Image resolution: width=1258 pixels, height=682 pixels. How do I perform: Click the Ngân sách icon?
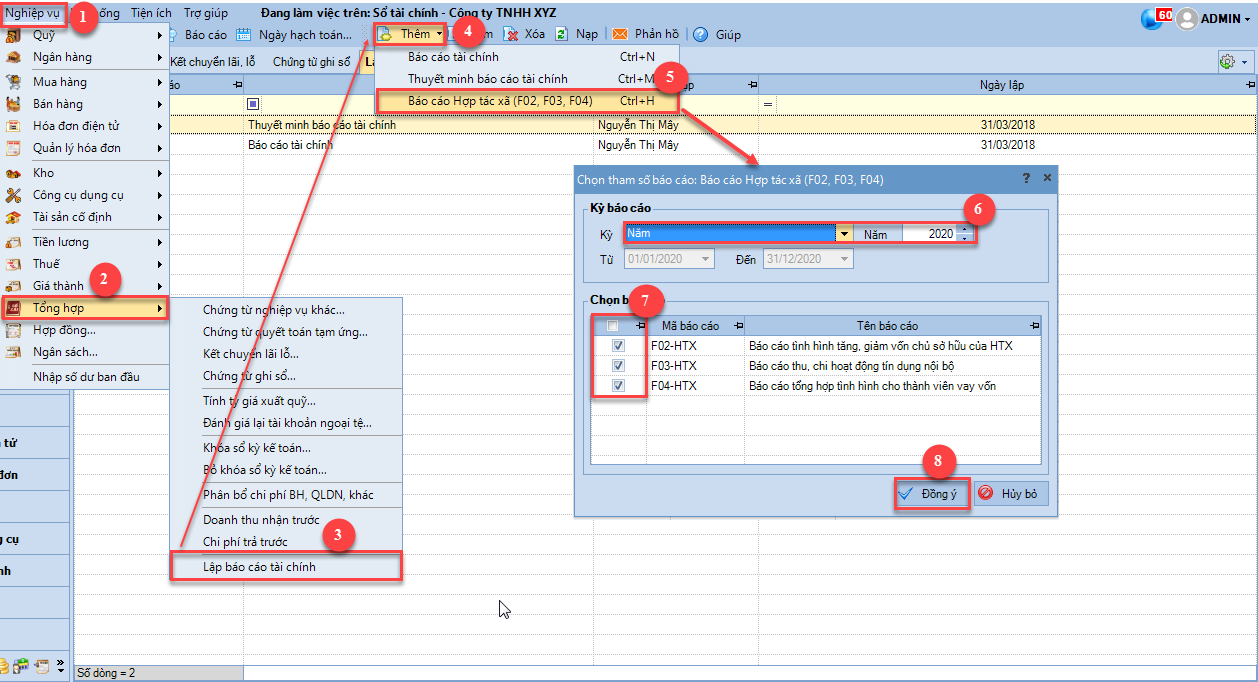(14, 352)
